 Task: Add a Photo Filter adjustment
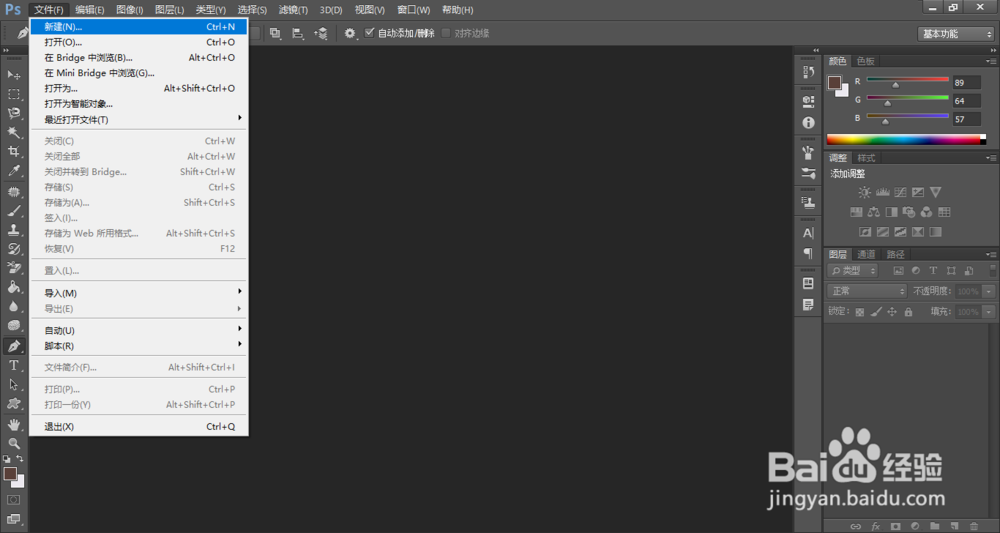tap(909, 212)
